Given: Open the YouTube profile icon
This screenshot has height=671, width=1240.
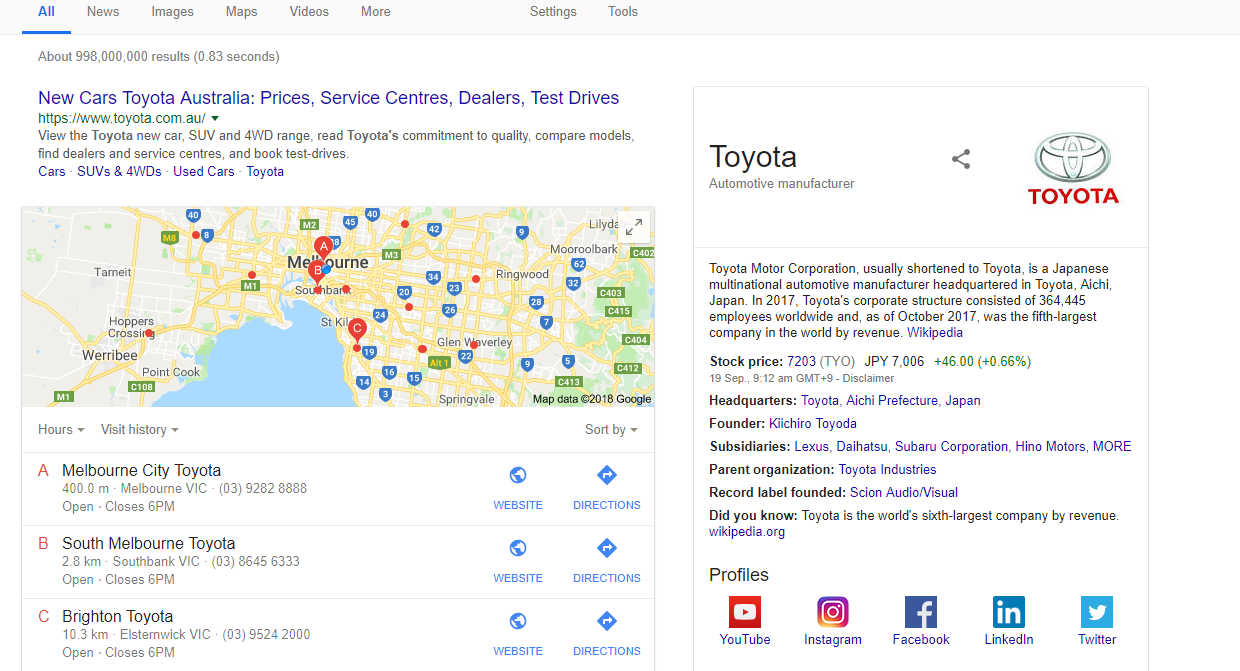Looking at the screenshot, I should pos(745,612).
